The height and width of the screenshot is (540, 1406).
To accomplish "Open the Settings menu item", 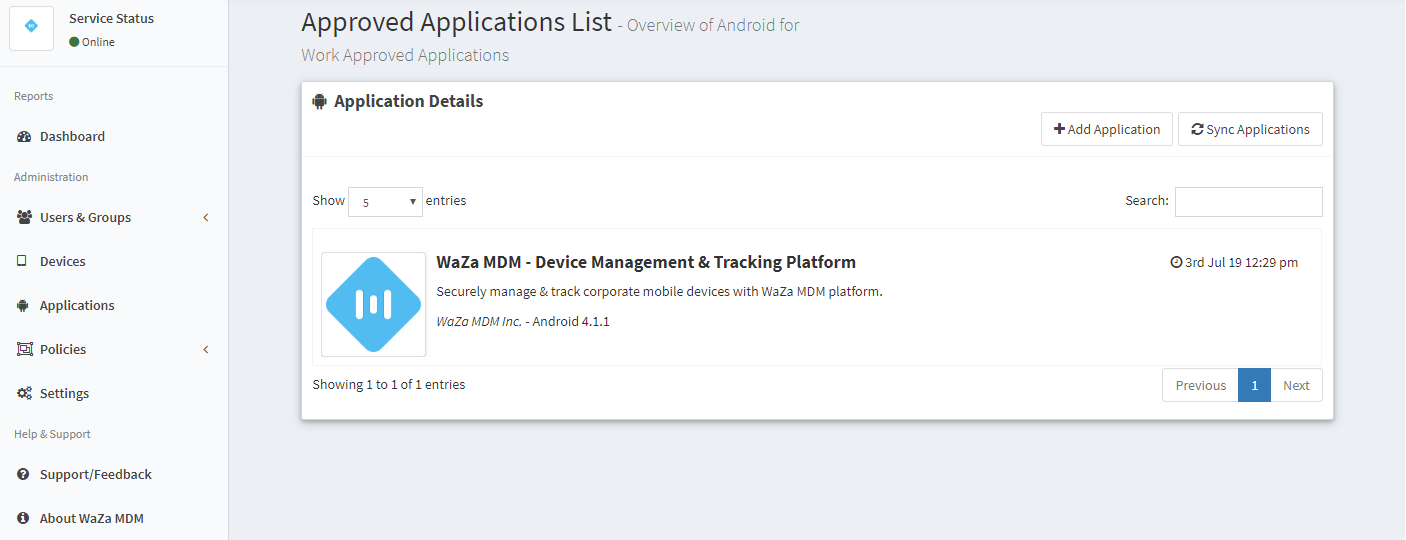I will click(x=114, y=393).
